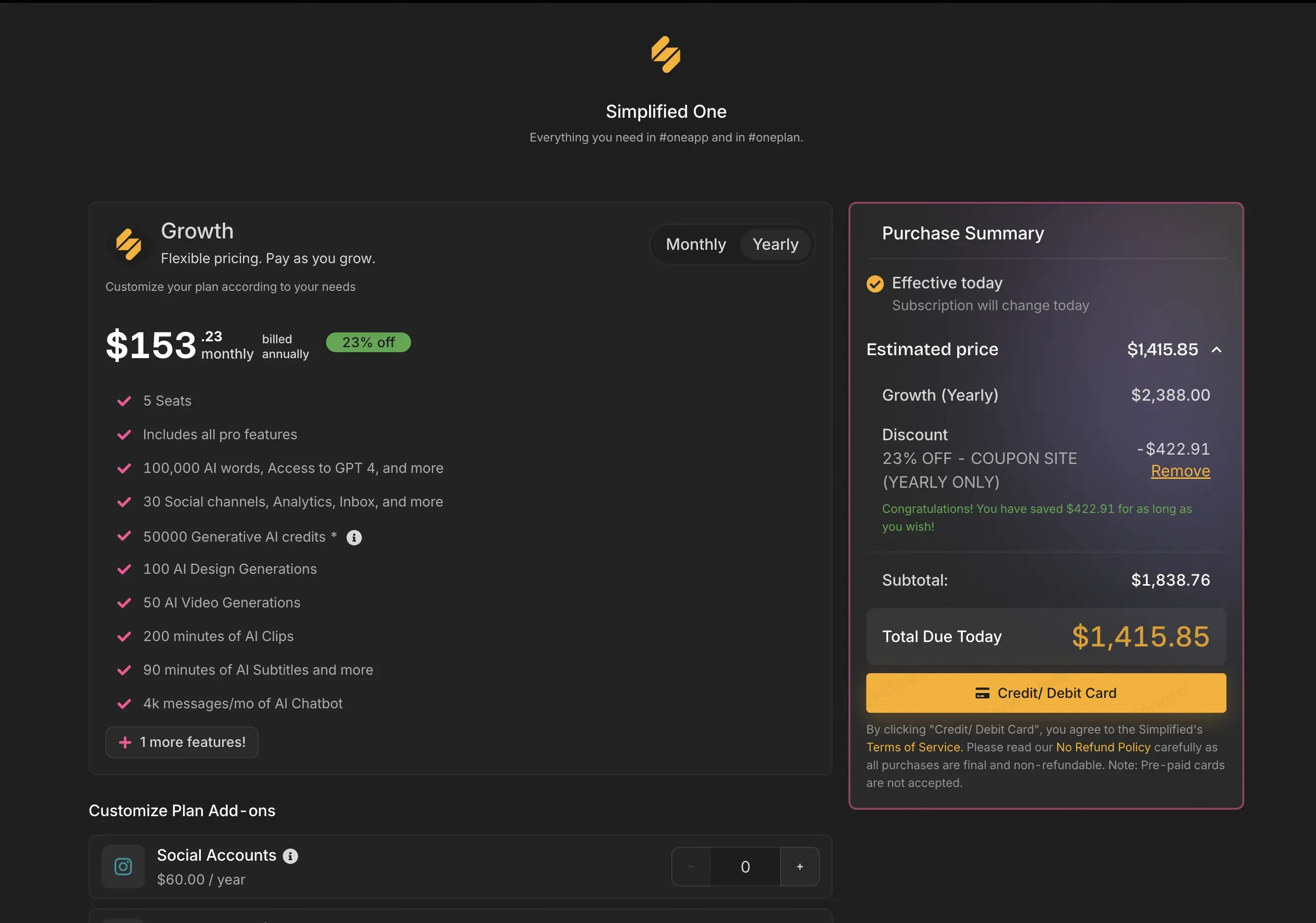The height and width of the screenshot is (923, 1316).
Task: Click the '-$422.91' discount amount
Action: 1174,449
